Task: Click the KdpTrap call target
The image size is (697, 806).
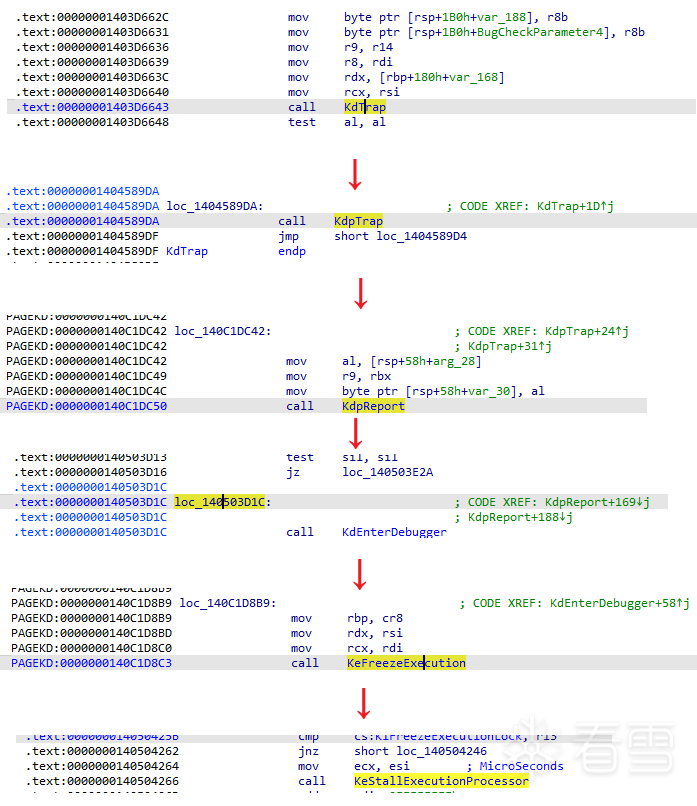Action: click(358, 221)
